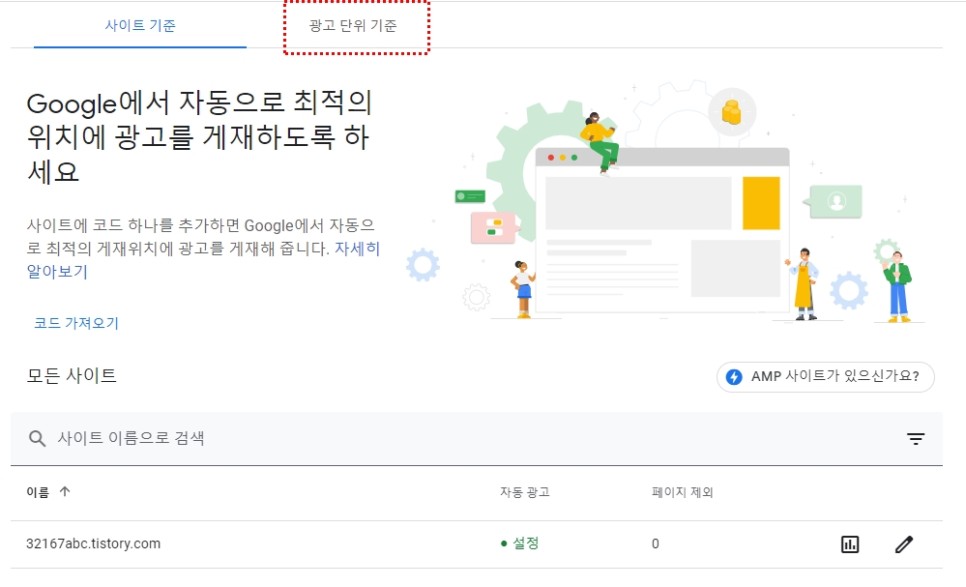Screen dimensions: 966x587
Task: Switch to the 사이트 기준 tab
Action: pyautogui.click(x=140, y=25)
